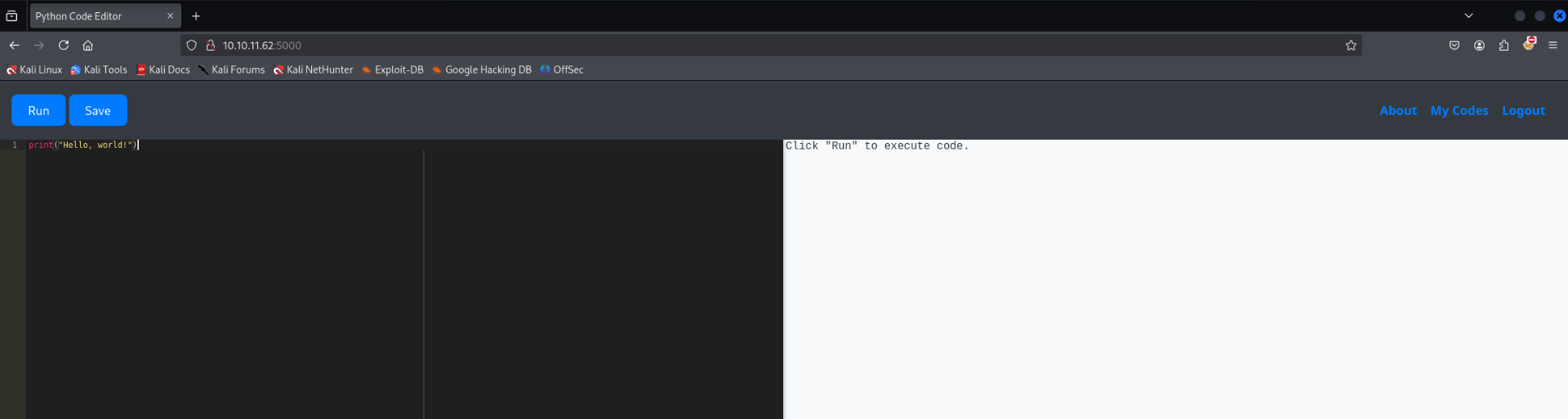Image resolution: width=1568 pixels, height=419 pixels.
Task: Open Firefox hamburger application menu
Action: [1553, 46]
